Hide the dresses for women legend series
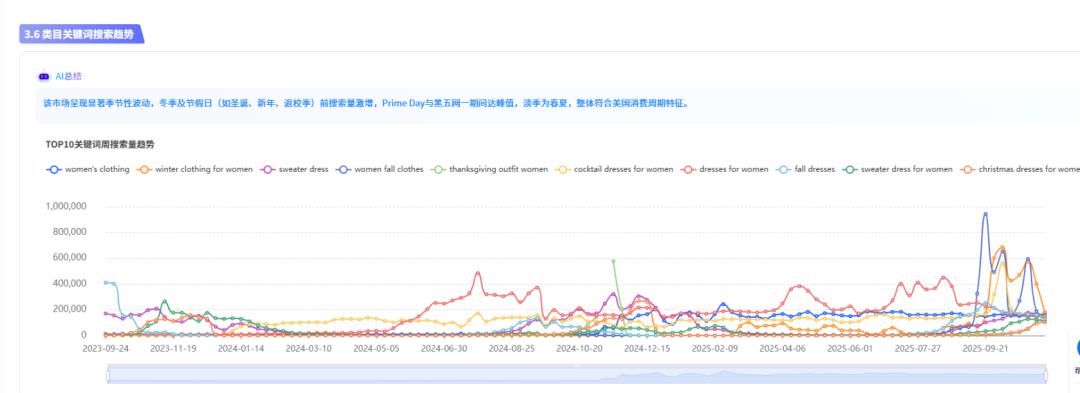 725,169
